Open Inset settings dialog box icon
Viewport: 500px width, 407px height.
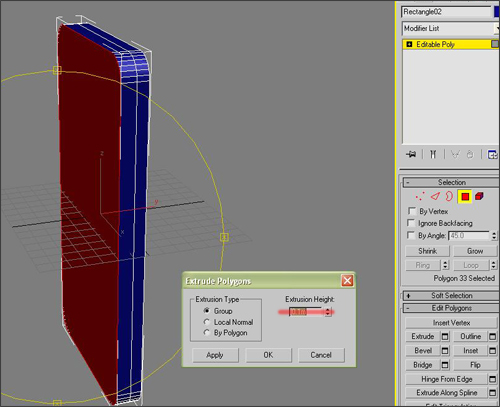coord(493,351)
